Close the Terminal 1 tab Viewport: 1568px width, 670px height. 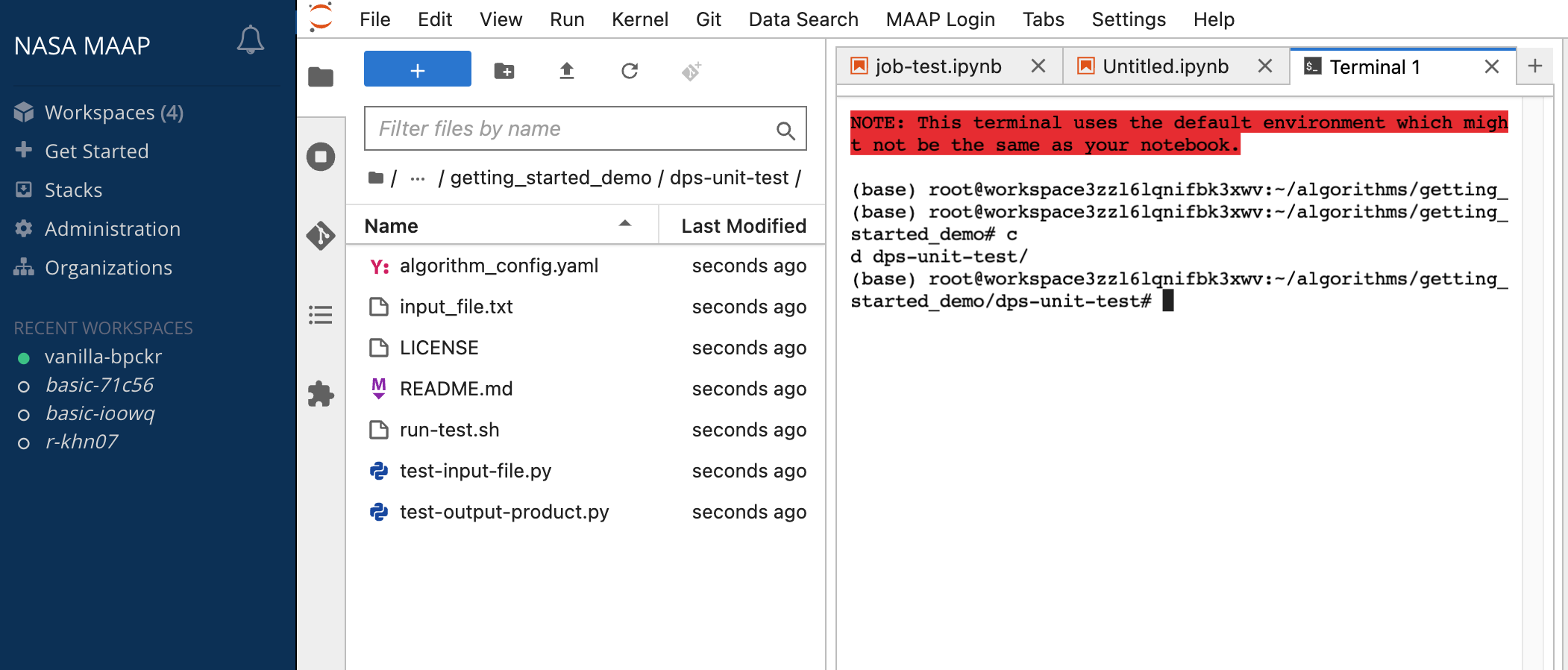point(1491,67)
